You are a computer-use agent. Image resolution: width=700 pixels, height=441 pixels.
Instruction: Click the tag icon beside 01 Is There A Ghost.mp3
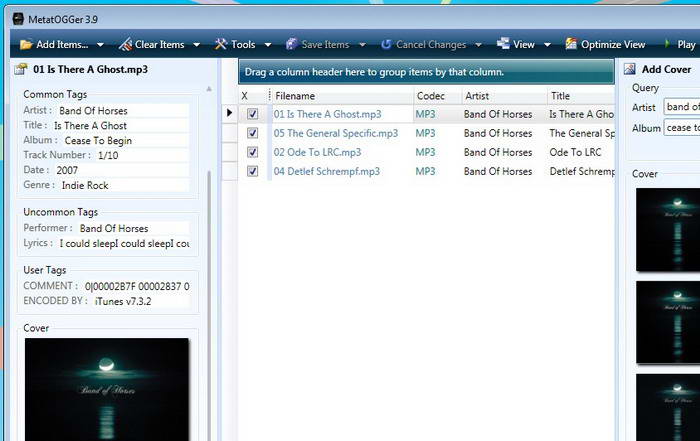[x=21, y=69]
